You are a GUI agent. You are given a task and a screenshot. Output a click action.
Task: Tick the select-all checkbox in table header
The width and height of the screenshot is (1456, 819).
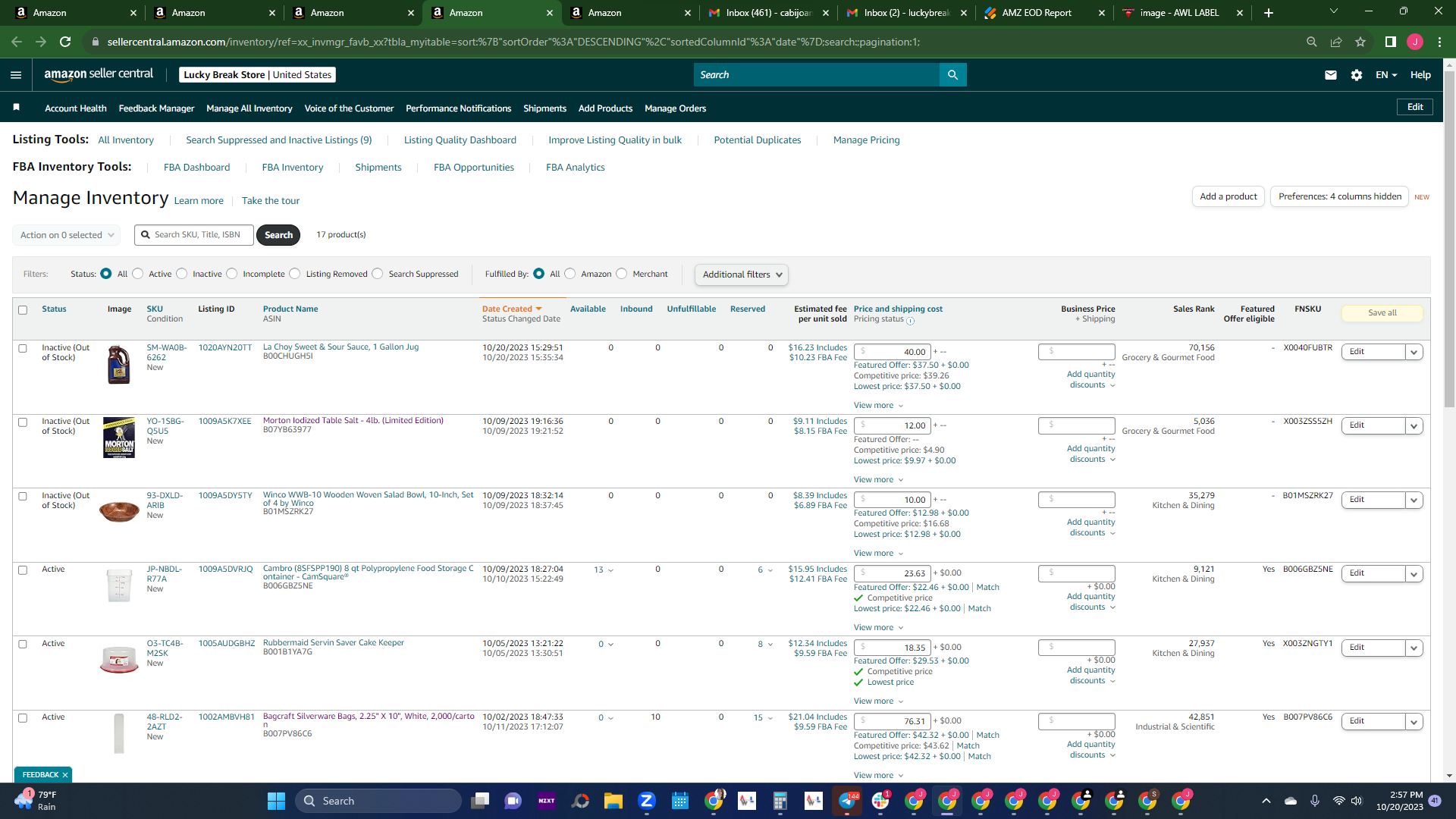click(23, 310)
